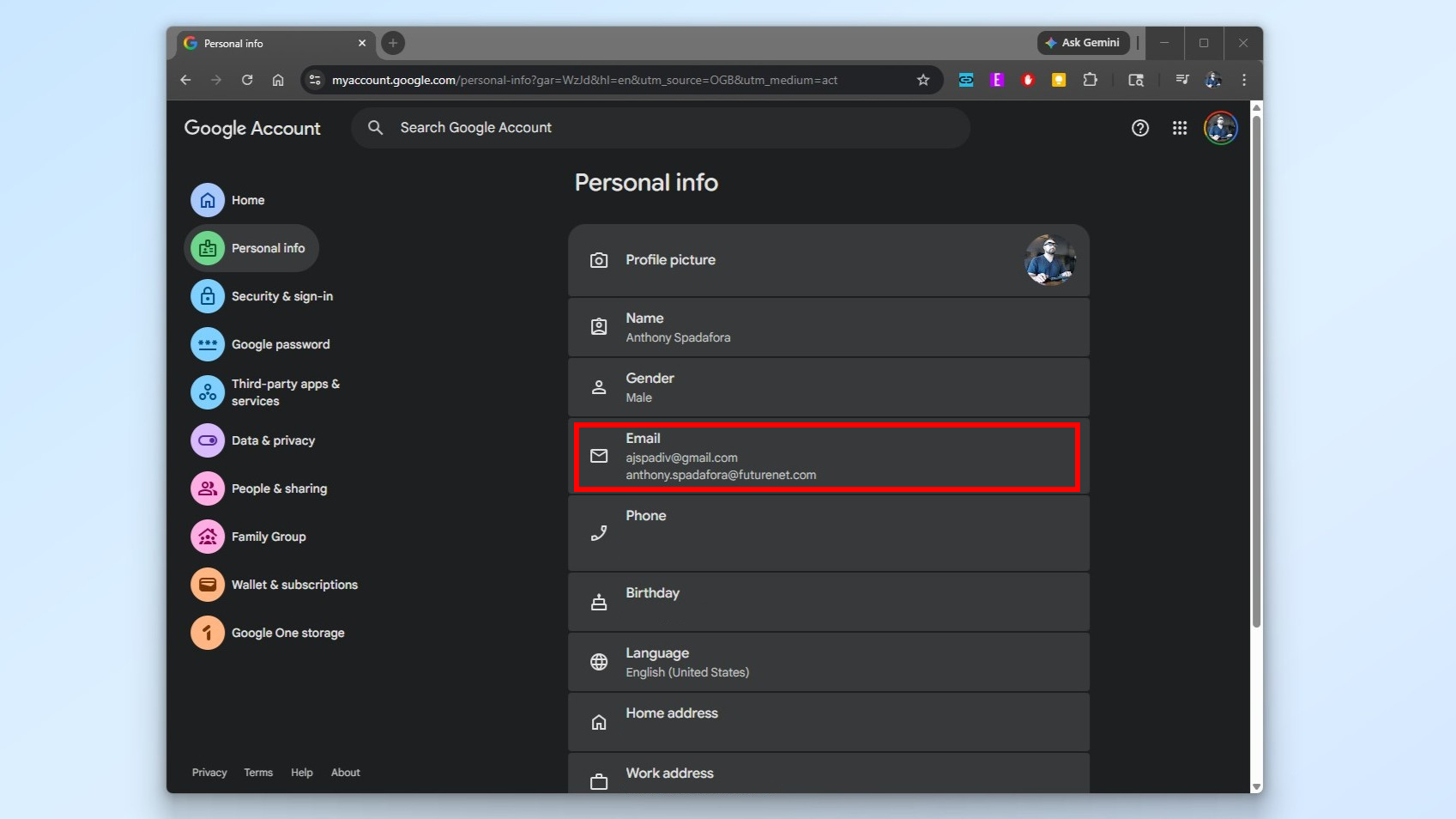Screen dimensions: 1456x819
Task: Open the Google apps launcher grid
Action: [x=1179, y=128]
